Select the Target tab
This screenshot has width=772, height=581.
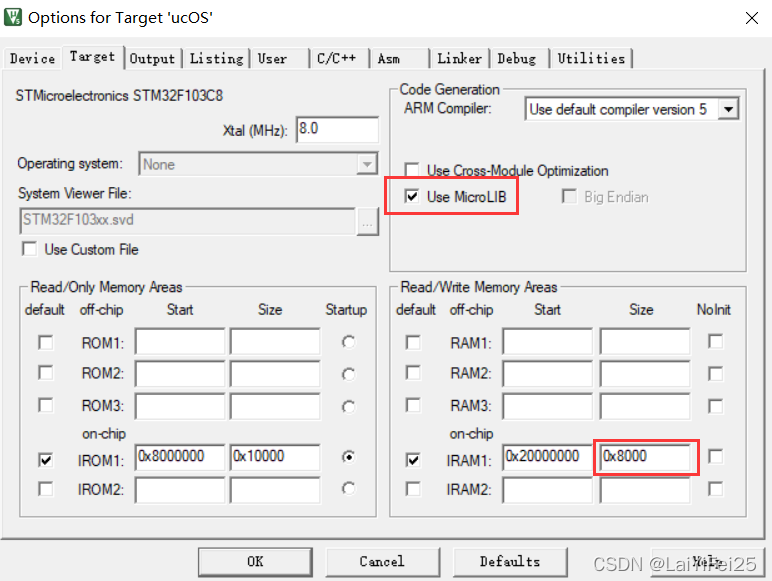click(x=93, y=57)
